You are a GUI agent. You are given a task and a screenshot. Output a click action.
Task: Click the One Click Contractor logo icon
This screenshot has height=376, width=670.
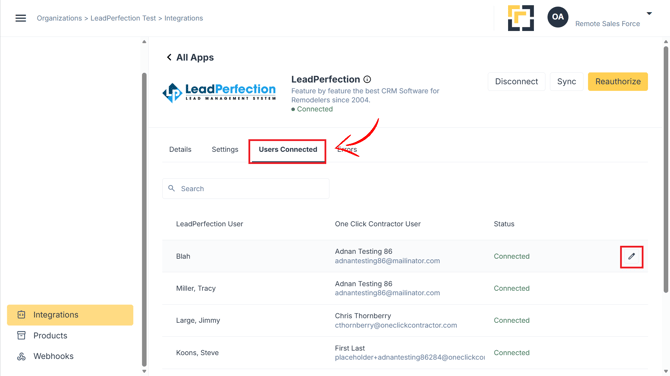(520, 18)
